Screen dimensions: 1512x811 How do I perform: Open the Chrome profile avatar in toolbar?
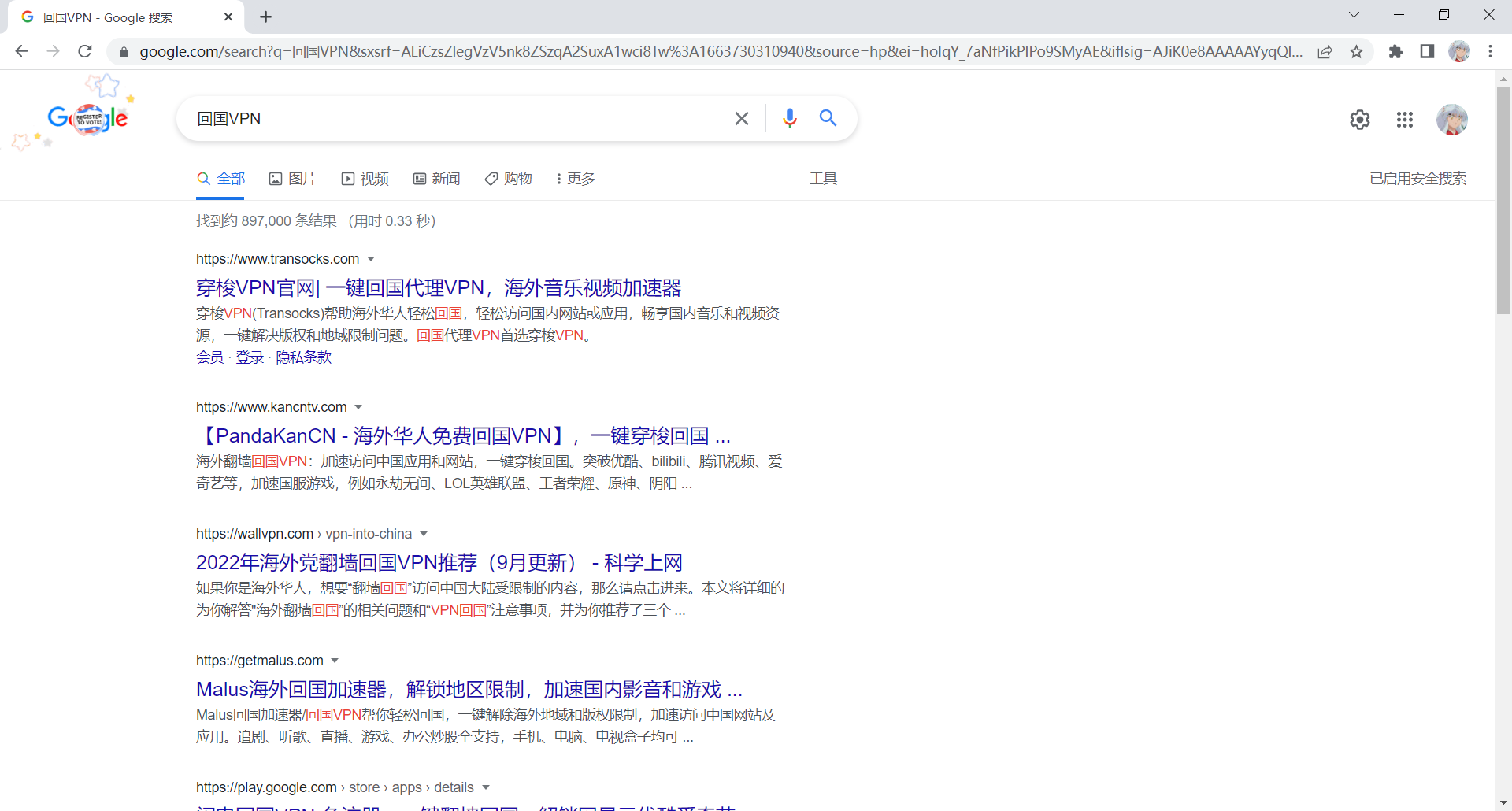click(1459, 51)
